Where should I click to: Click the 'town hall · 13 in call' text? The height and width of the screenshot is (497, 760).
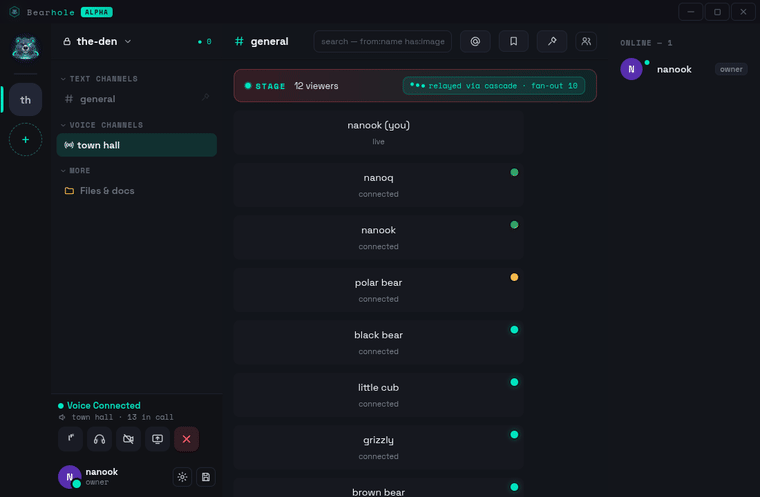click(x=122, y=417)
